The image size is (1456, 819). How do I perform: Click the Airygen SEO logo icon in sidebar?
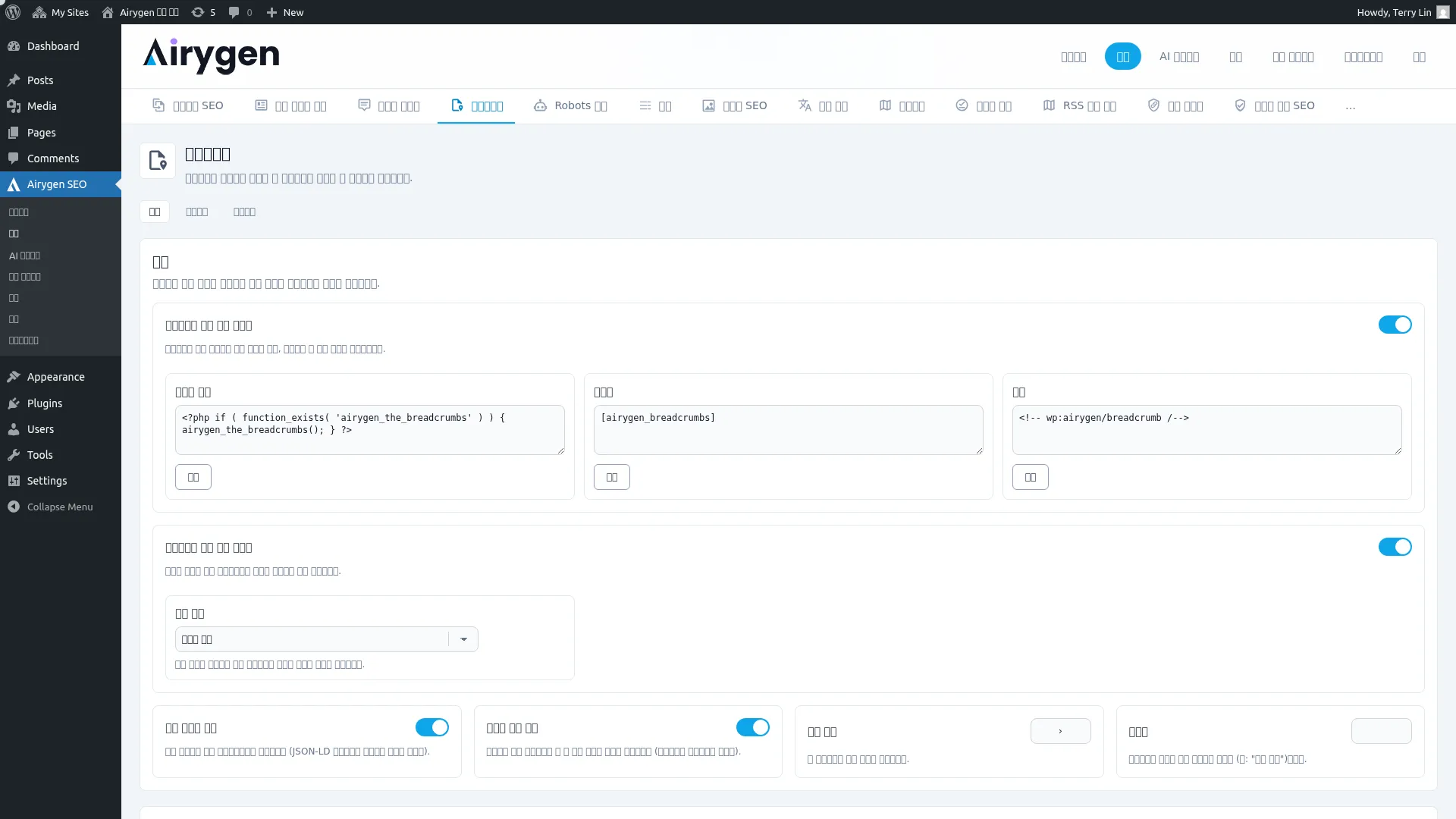pos(14,184)
